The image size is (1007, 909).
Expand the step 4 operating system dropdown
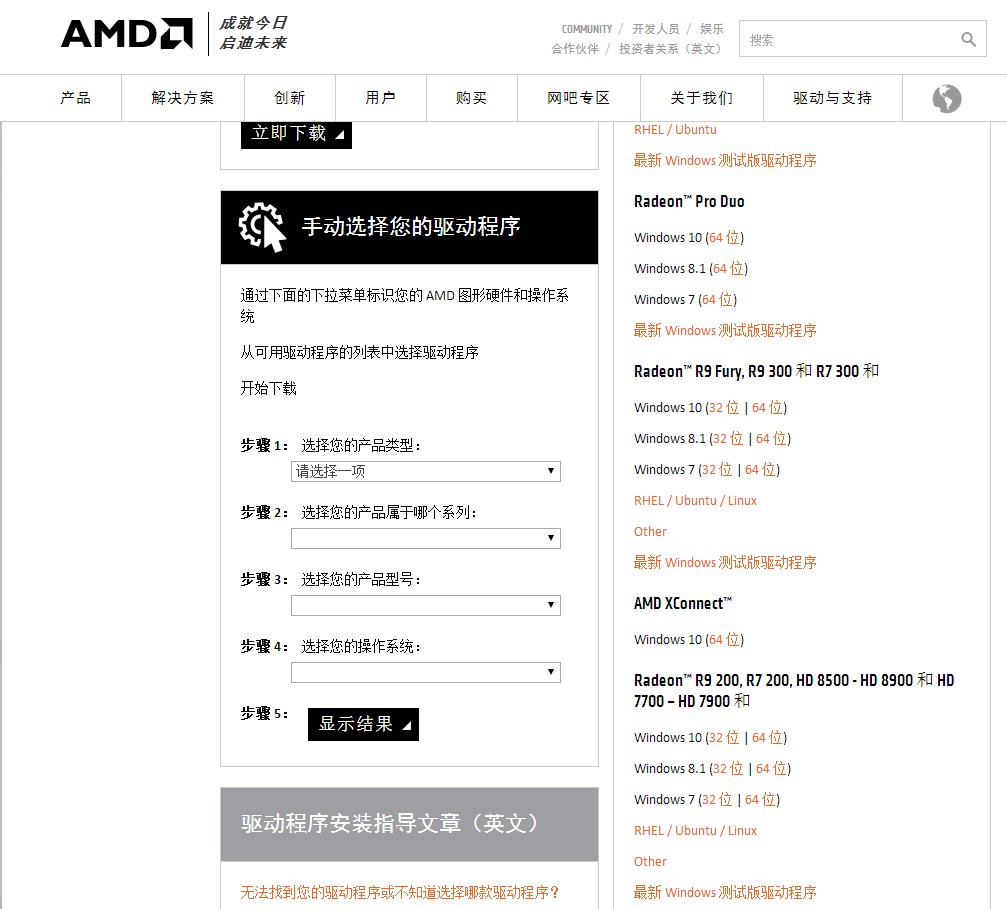tap(425, 671)
